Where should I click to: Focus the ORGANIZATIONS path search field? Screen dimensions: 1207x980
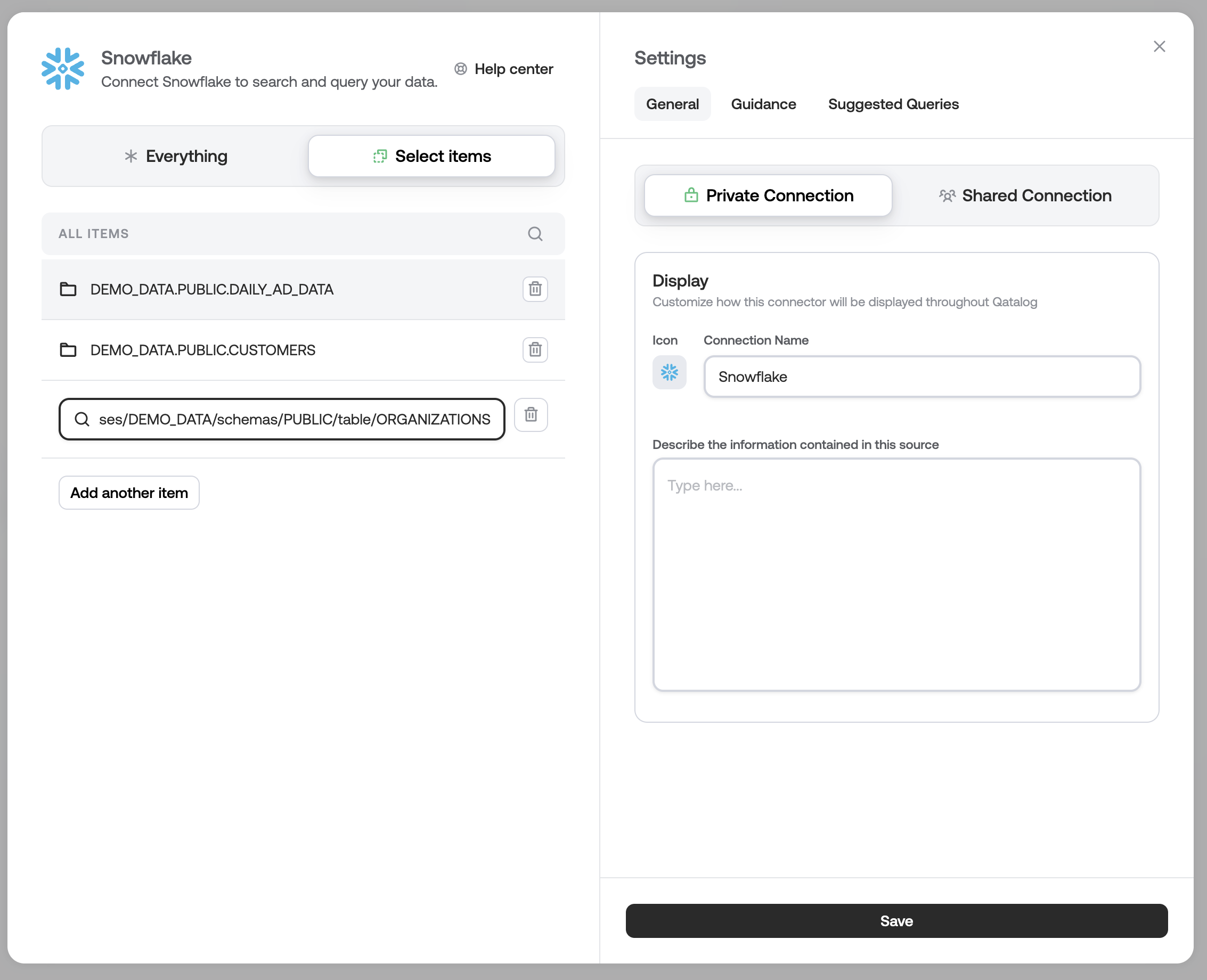pos(282,420)
